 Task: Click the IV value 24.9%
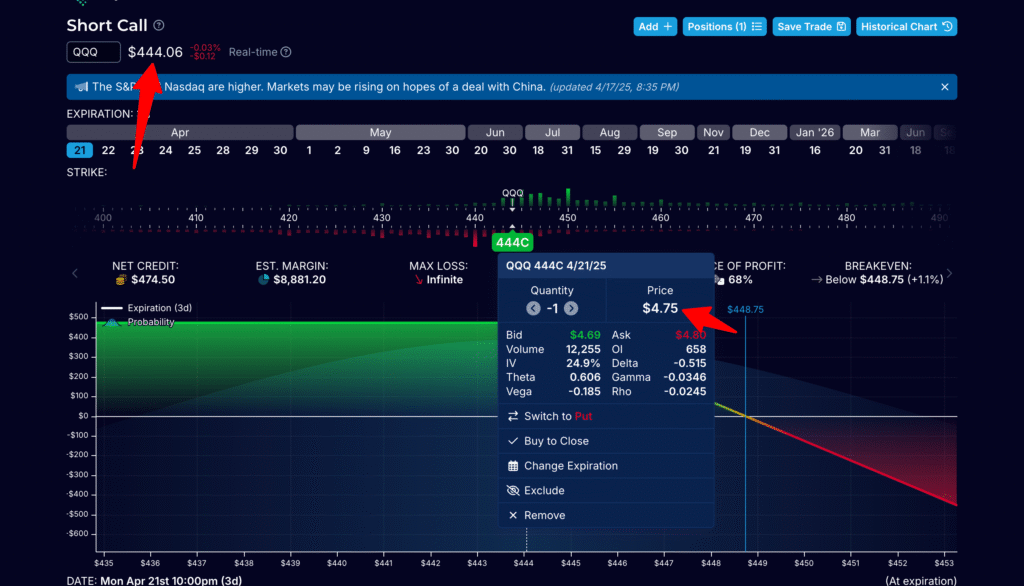583,363
